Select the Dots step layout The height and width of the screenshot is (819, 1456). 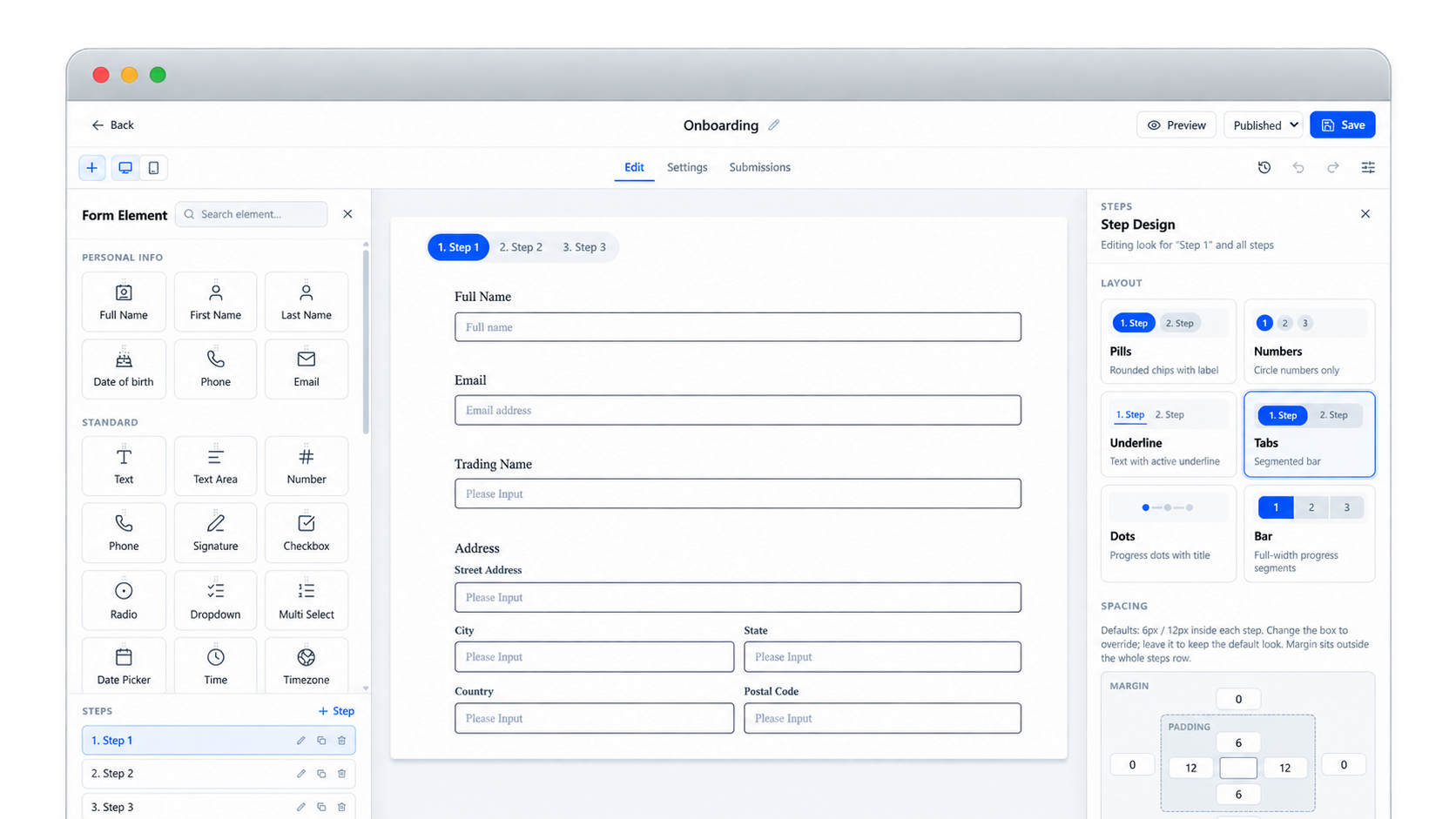coord(1168,534)
